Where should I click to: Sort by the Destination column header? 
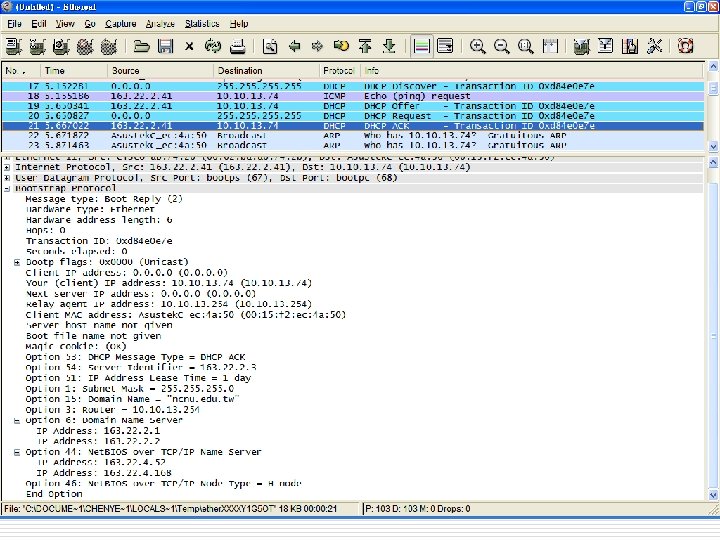(266, 71)
